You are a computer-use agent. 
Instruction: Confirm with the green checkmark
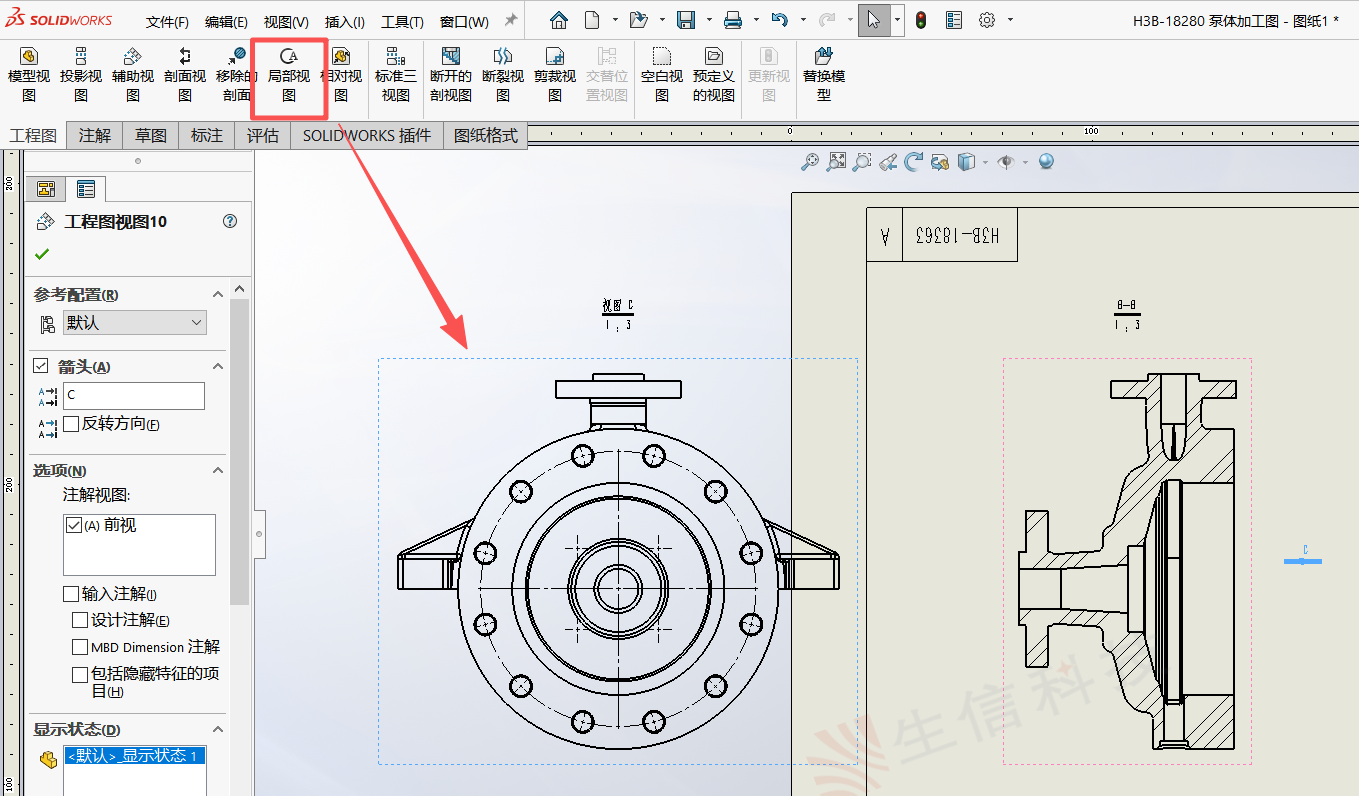click(41, 254)
